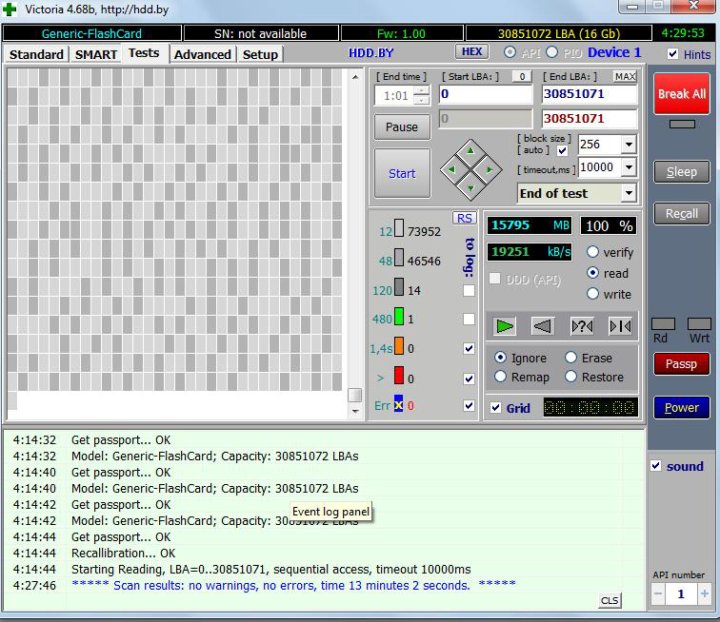Screen dimensions: 720x622
Task: Disable the Hints checkbox
Action: coord(673,54)
